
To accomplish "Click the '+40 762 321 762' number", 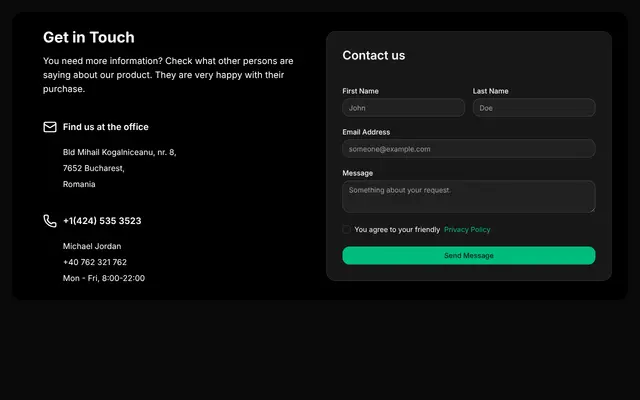I will 95,262.
